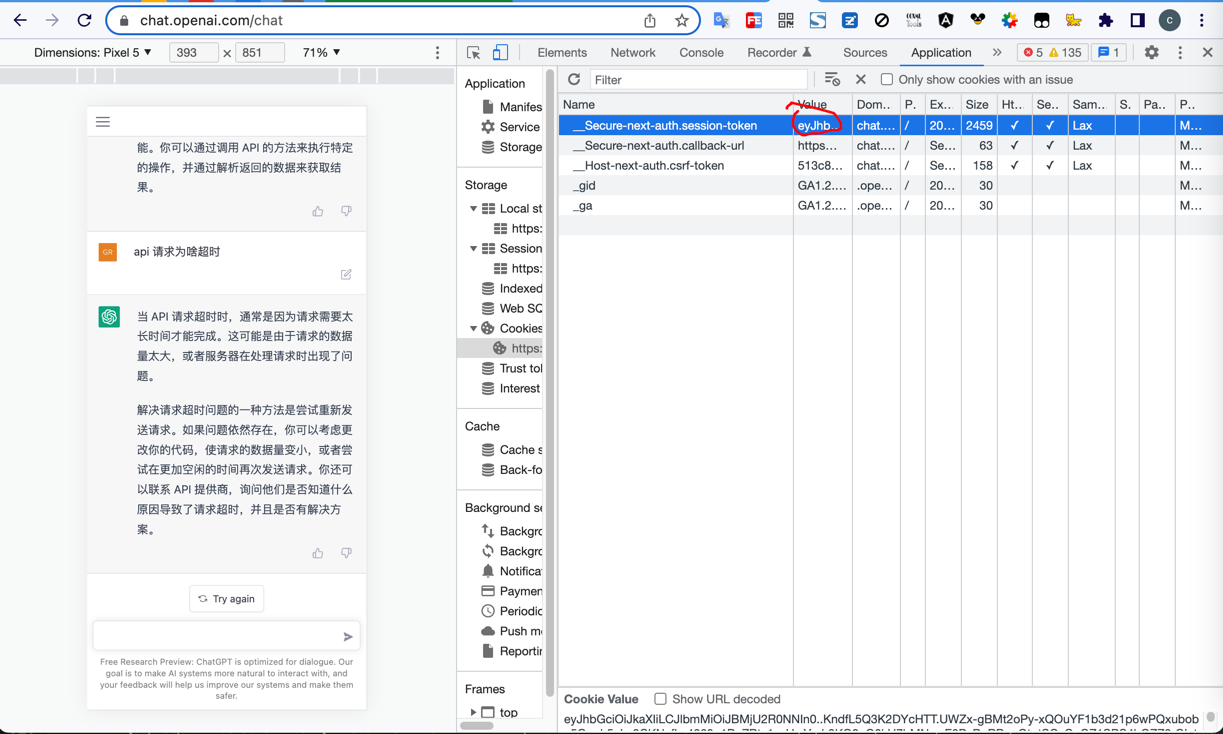Viewport: 1223px width, 734px height.
Task: Click the device height field 851
Action: pyautogui.click(x=259, y=52)
